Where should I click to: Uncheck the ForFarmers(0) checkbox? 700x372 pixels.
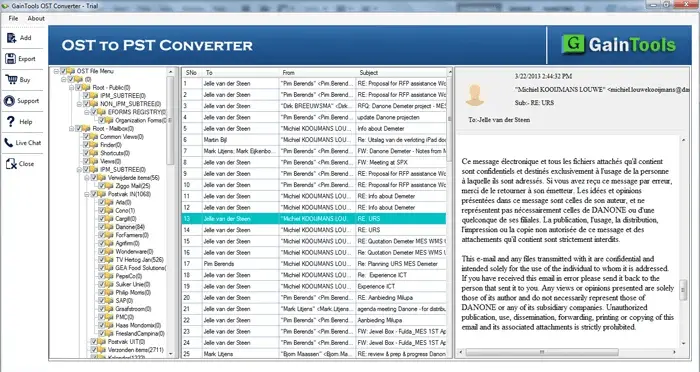(x=102, y=235)
